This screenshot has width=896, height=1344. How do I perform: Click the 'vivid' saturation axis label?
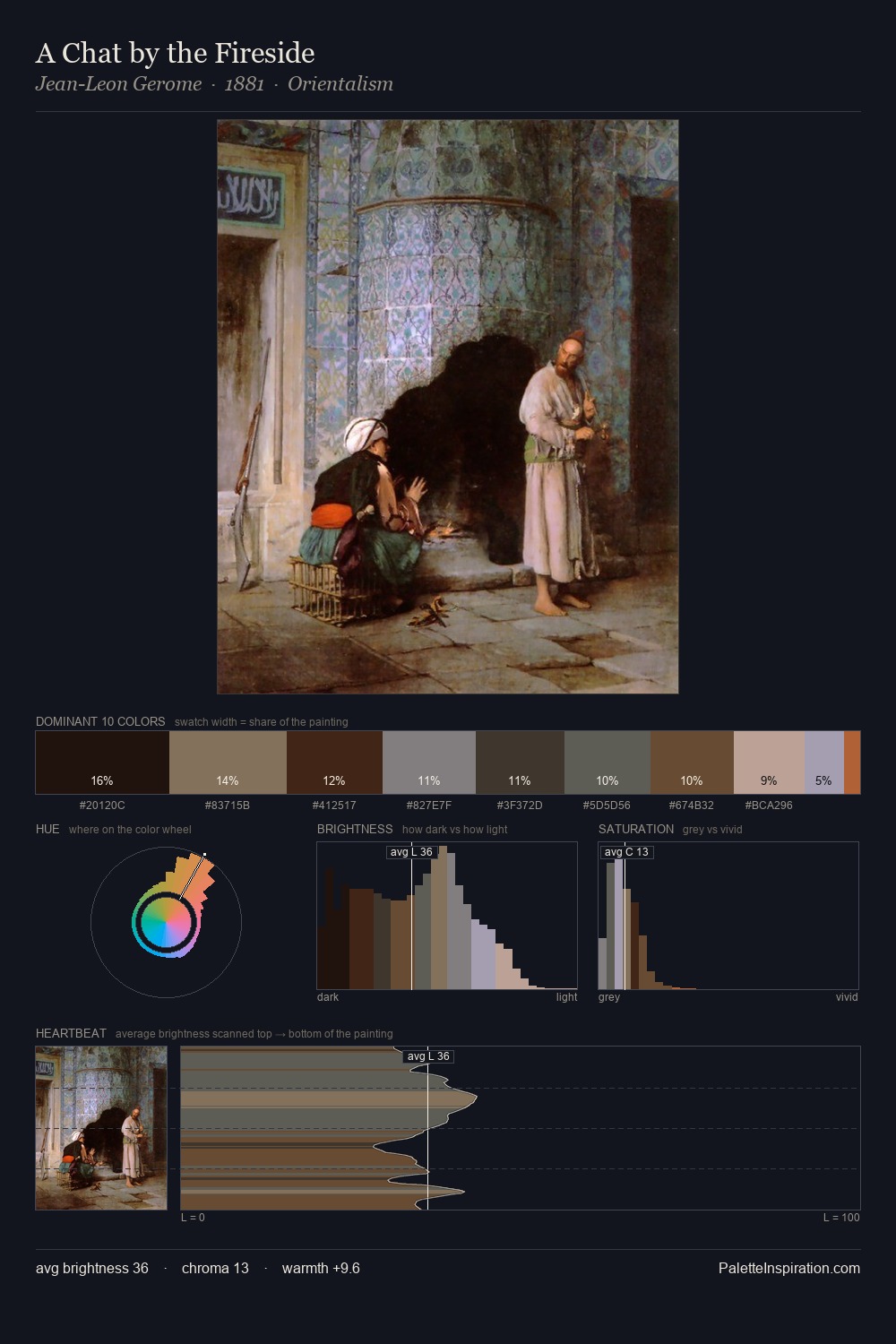(847, 996)
